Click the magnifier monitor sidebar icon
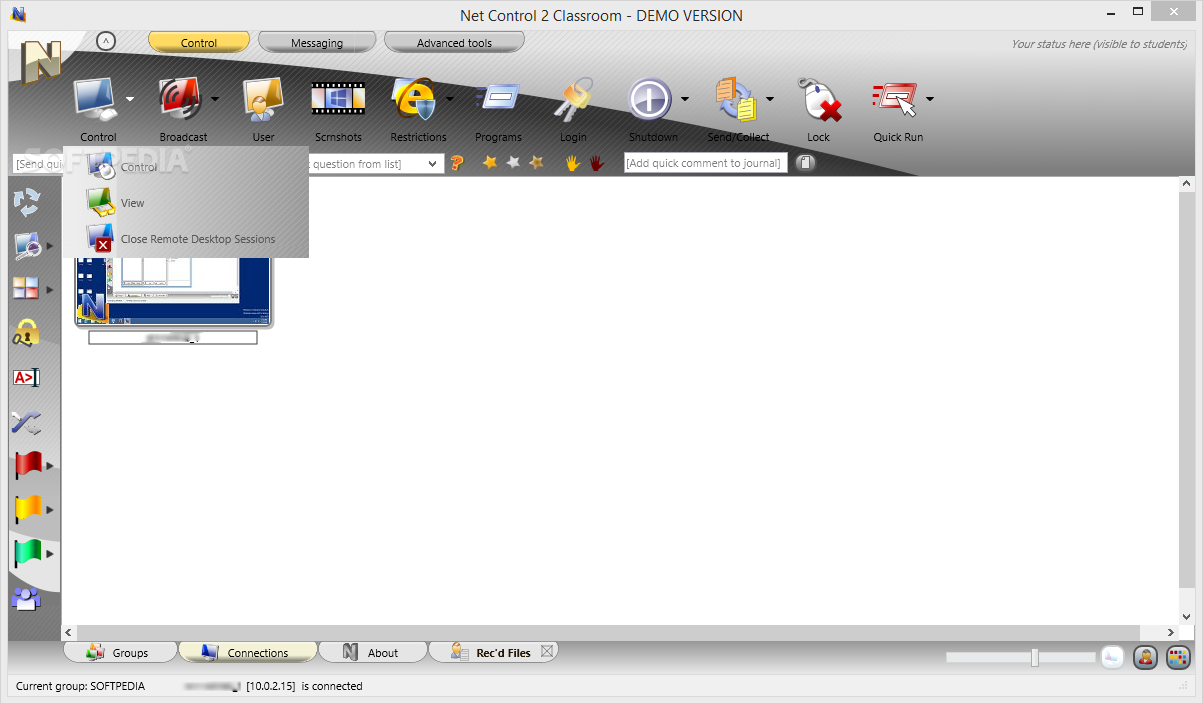Viewport: 1203px width, 704px height. (x=26, y=246)
